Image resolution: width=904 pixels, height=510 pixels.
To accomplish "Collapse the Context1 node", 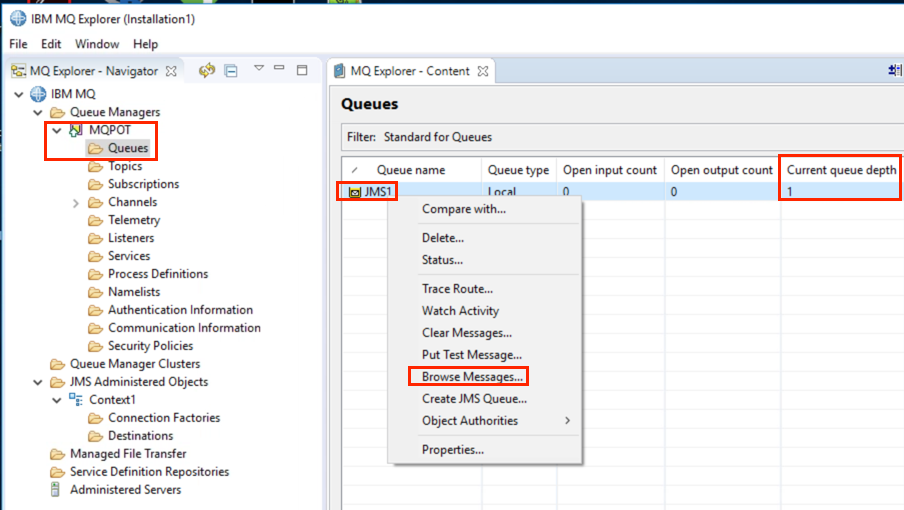I will tap(57, 400).
